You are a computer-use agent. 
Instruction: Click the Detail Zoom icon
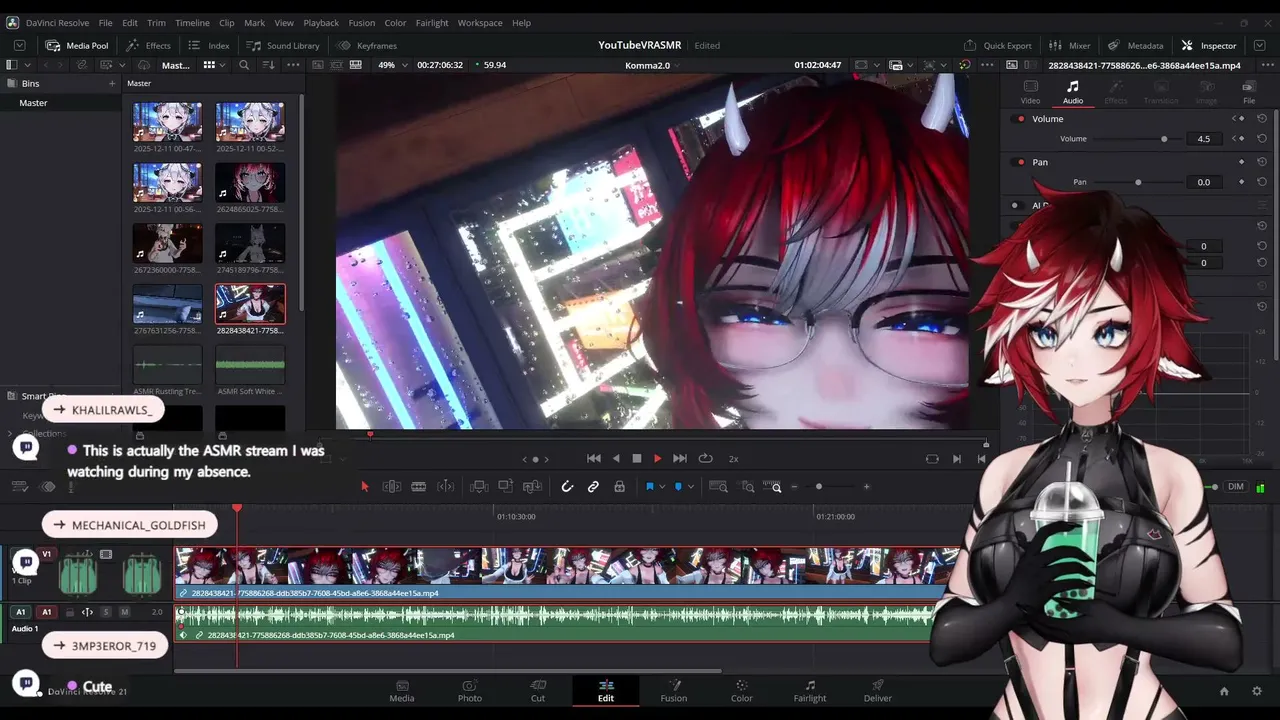pyautogui.click(x=748, y=487)
